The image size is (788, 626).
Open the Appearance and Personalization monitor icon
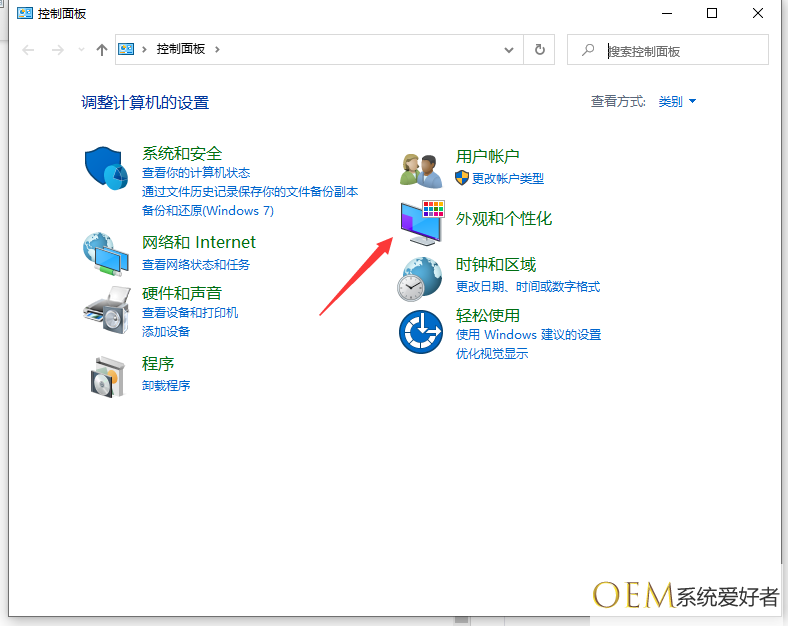421,223
